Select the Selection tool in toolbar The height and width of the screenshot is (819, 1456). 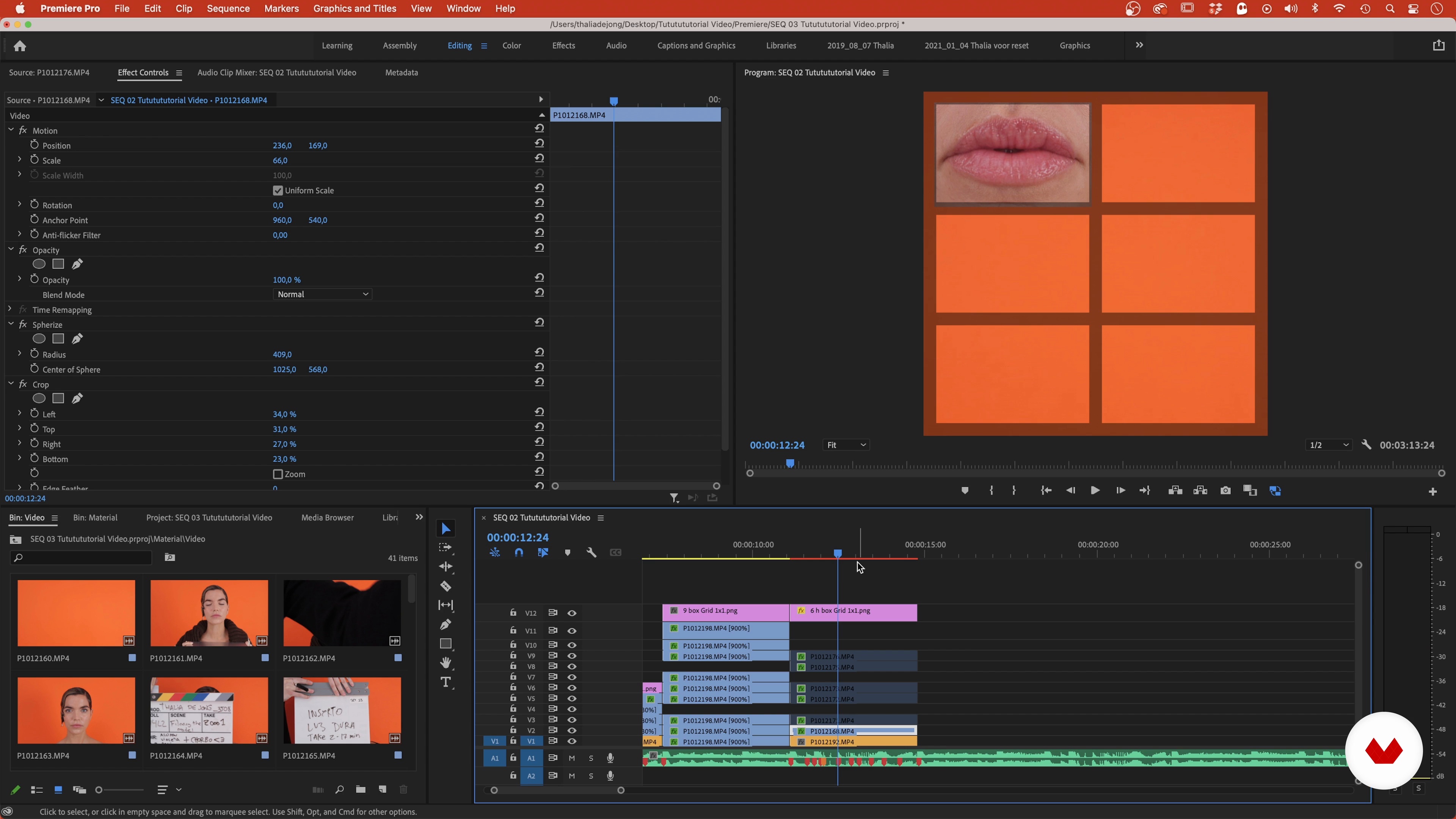[x=446, y=529]
